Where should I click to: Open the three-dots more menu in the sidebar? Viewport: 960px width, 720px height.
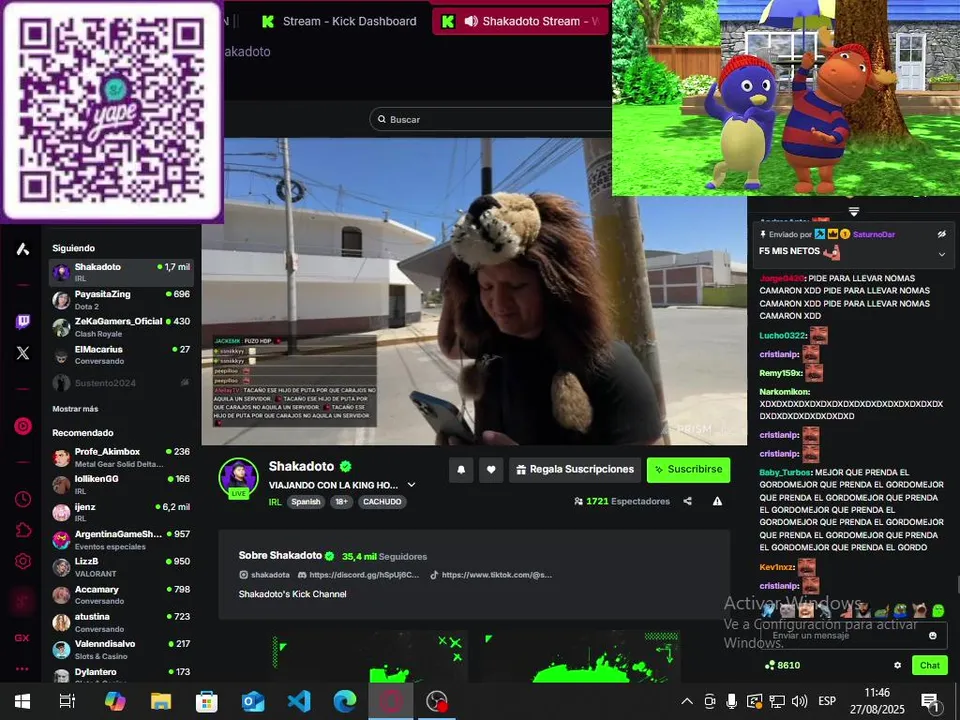click(x=22, y=669)
